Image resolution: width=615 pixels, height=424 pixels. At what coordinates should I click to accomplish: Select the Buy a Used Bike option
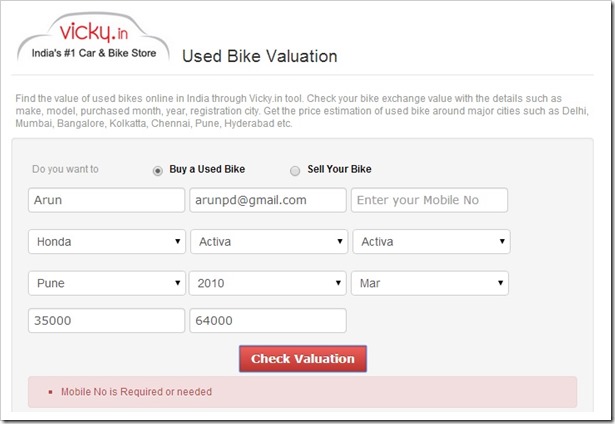157,170
